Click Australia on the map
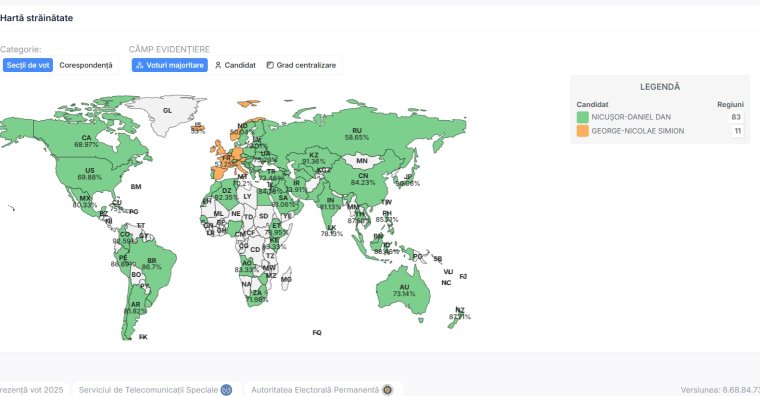Viewport: 760px width, 396px height. tap(404, 291)
